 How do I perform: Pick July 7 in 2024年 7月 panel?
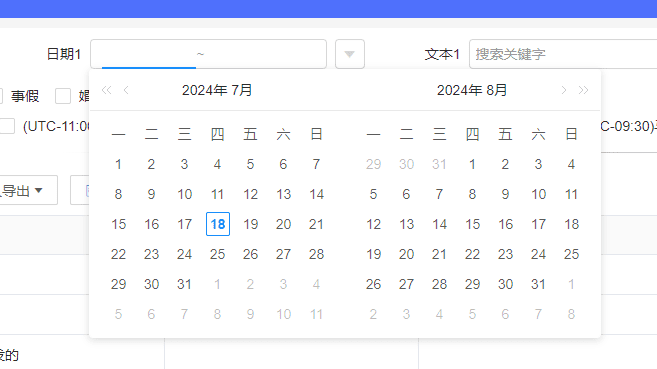tap(316, 164)
